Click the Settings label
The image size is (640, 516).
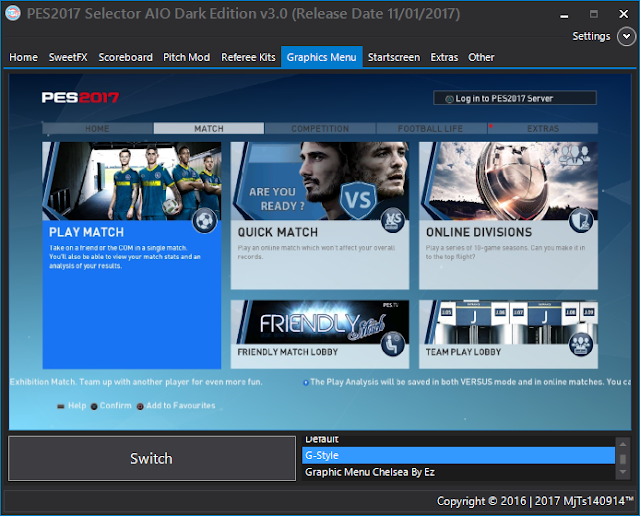tap(591, 36)
